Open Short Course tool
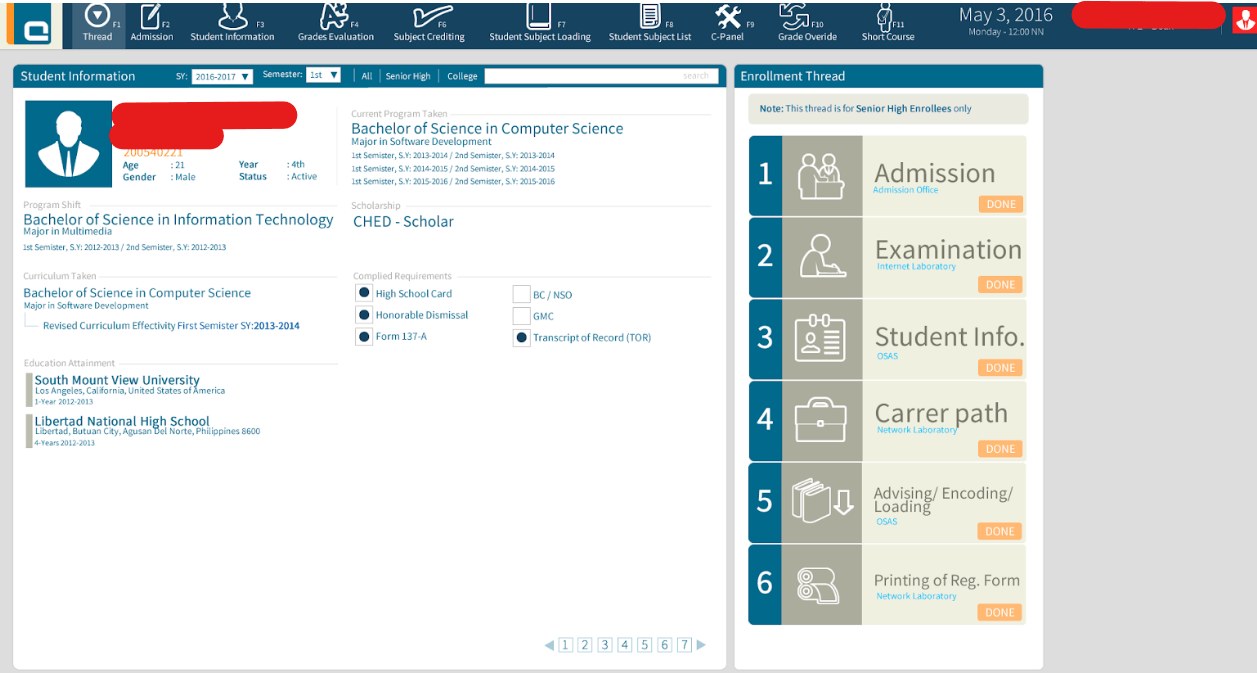This screenshot has height=673, width=1257. click(888, 24)
